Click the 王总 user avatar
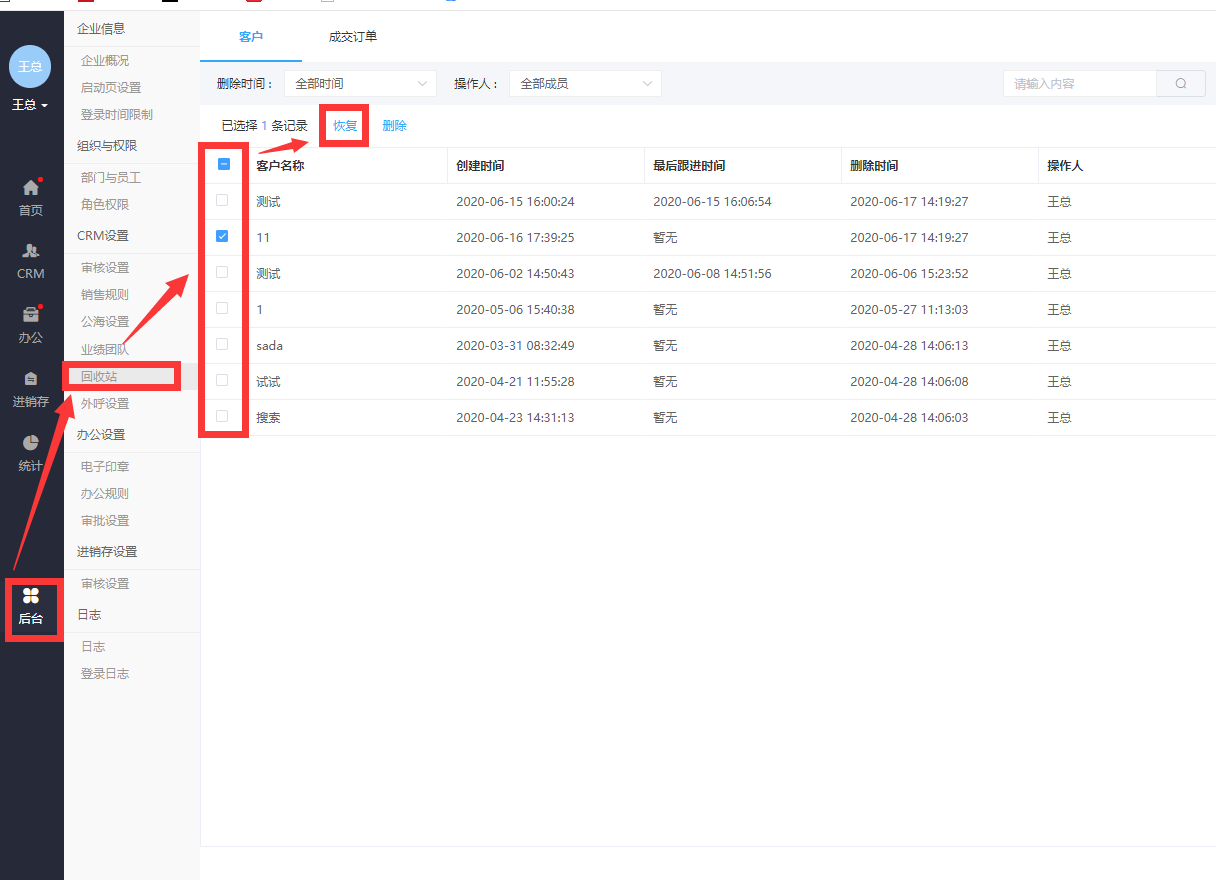 [x=30, y=67]
